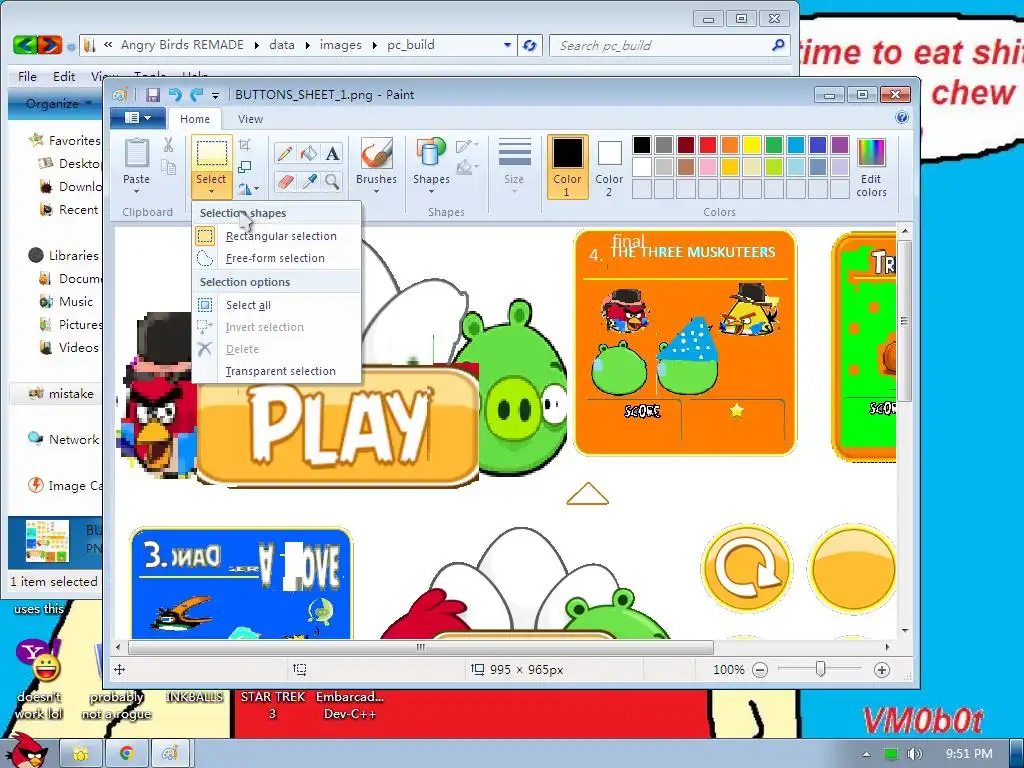
Task: Click the Cut scissors icon
Action: tap(168, 145)
